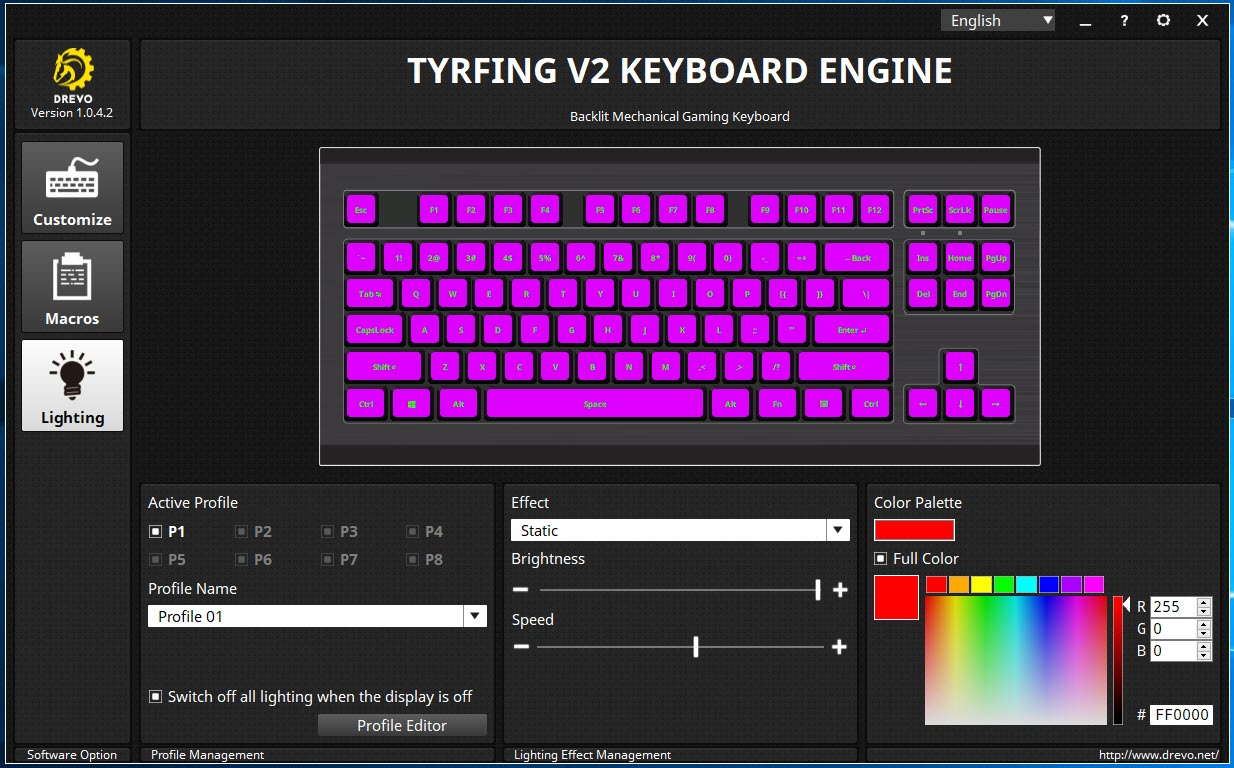Toggle the Full Color checkbox

tap(881, 558)
